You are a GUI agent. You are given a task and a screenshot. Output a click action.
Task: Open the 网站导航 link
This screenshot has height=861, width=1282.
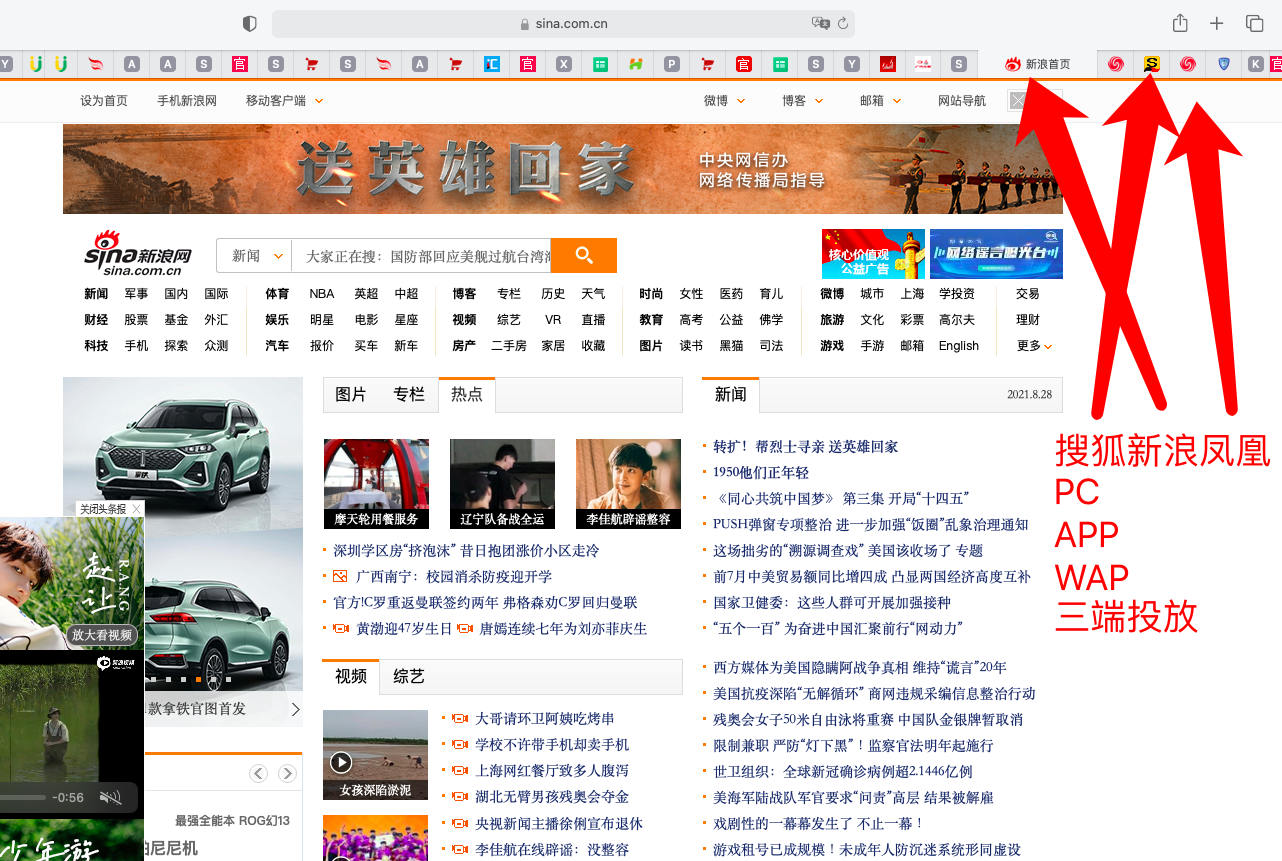pos(962,101)
